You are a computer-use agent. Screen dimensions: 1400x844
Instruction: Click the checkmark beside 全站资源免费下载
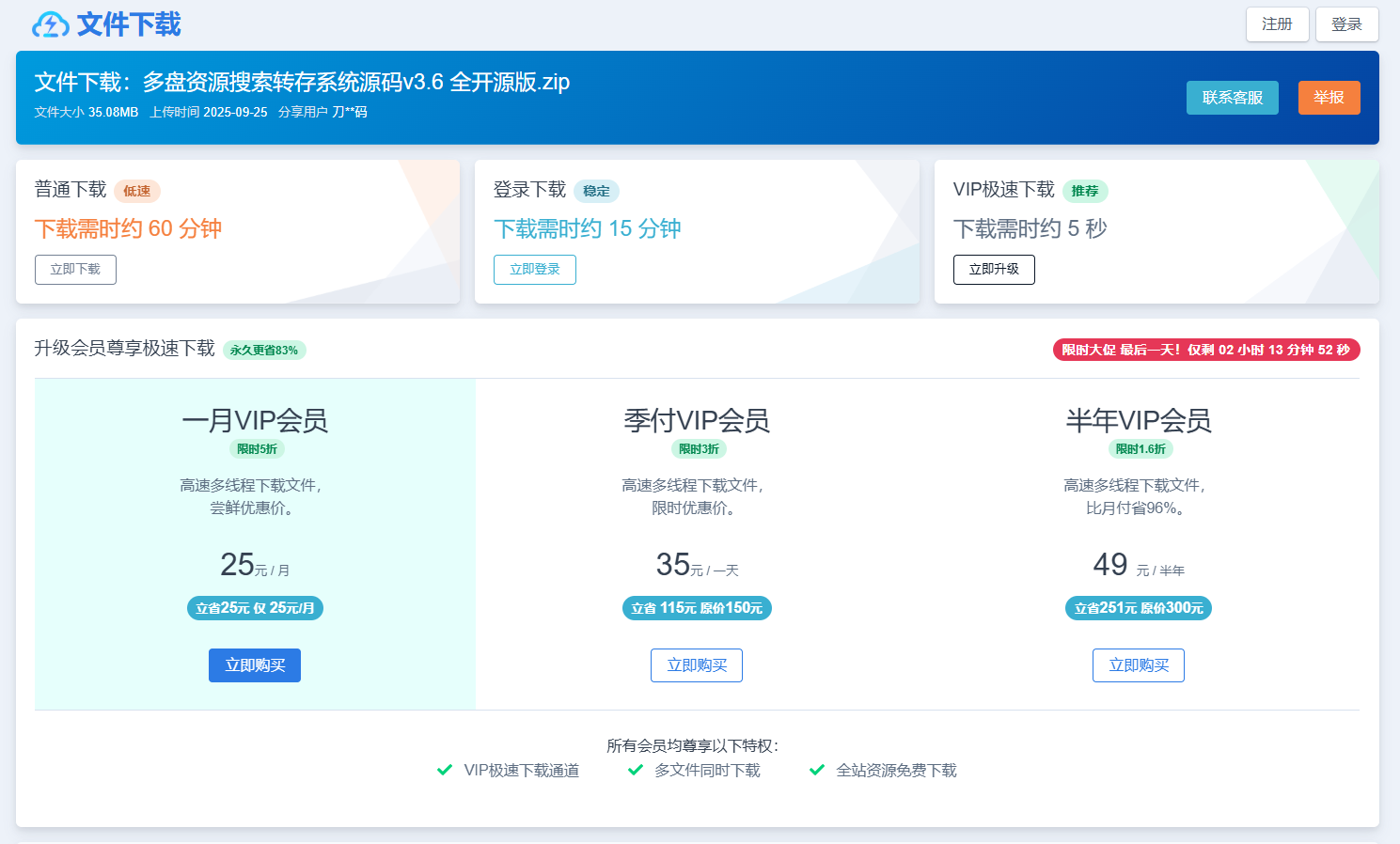pyautogui.click(x=817, y=771)
